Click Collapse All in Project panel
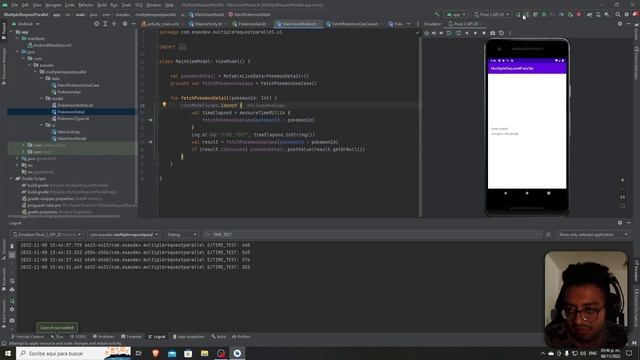This screenshot has width=640, height=360. (x=114, y=24)
